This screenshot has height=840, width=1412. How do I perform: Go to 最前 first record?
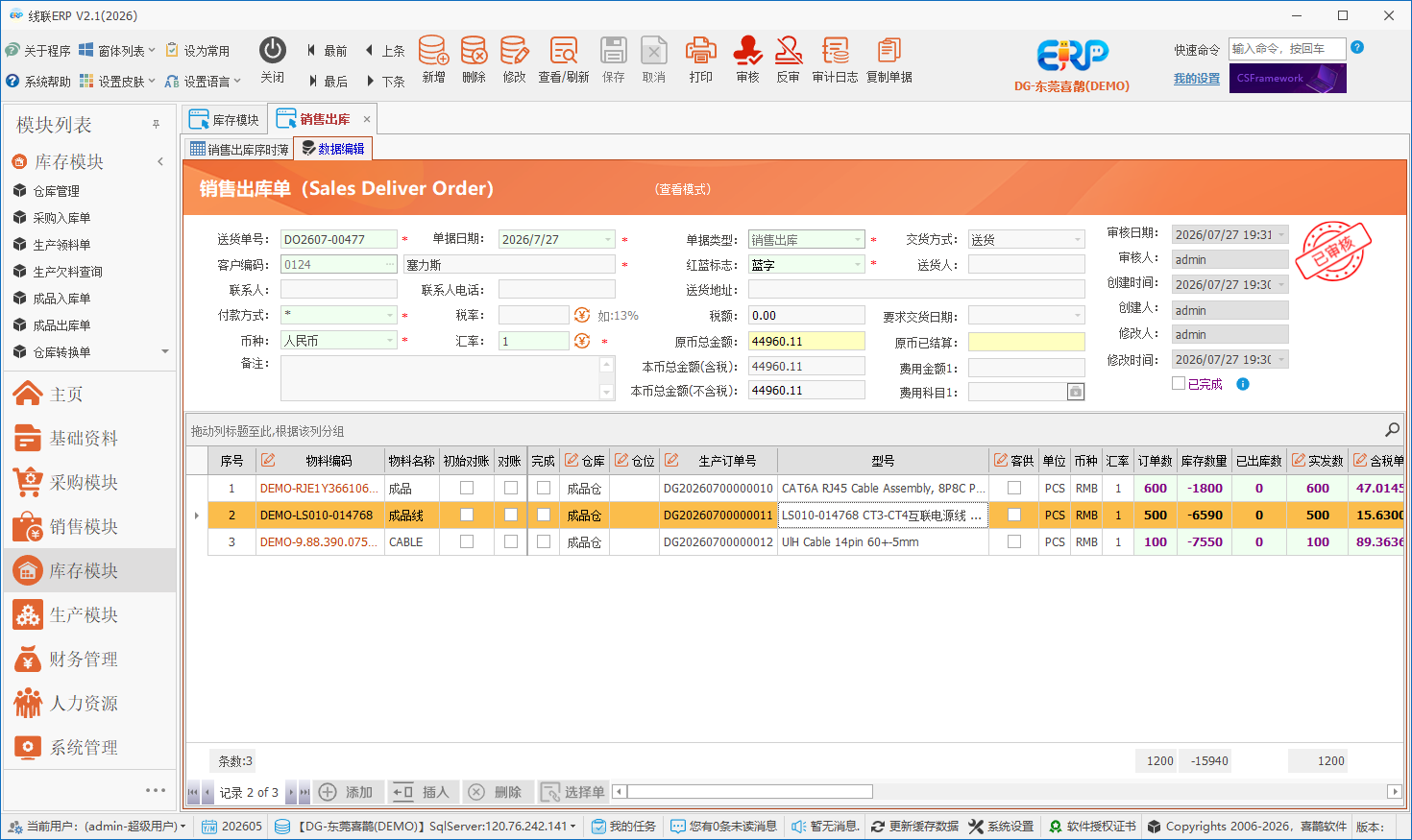327,50
